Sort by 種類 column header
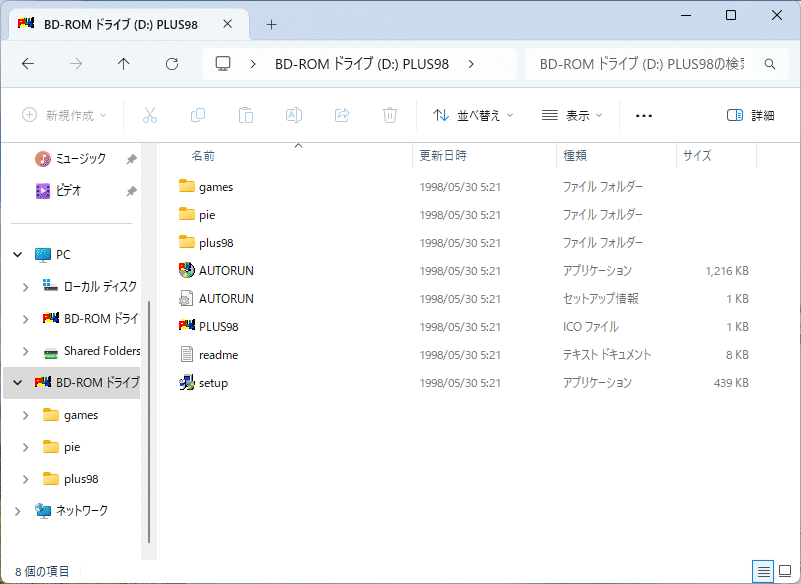 pyautogui.click(x=575, y=155)
